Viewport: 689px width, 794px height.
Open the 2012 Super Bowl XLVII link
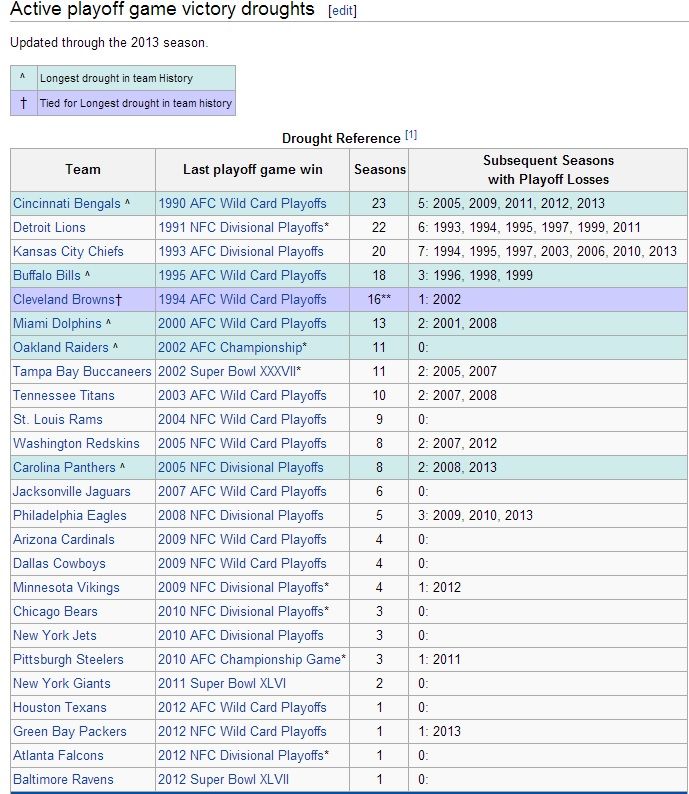[223, 779]
